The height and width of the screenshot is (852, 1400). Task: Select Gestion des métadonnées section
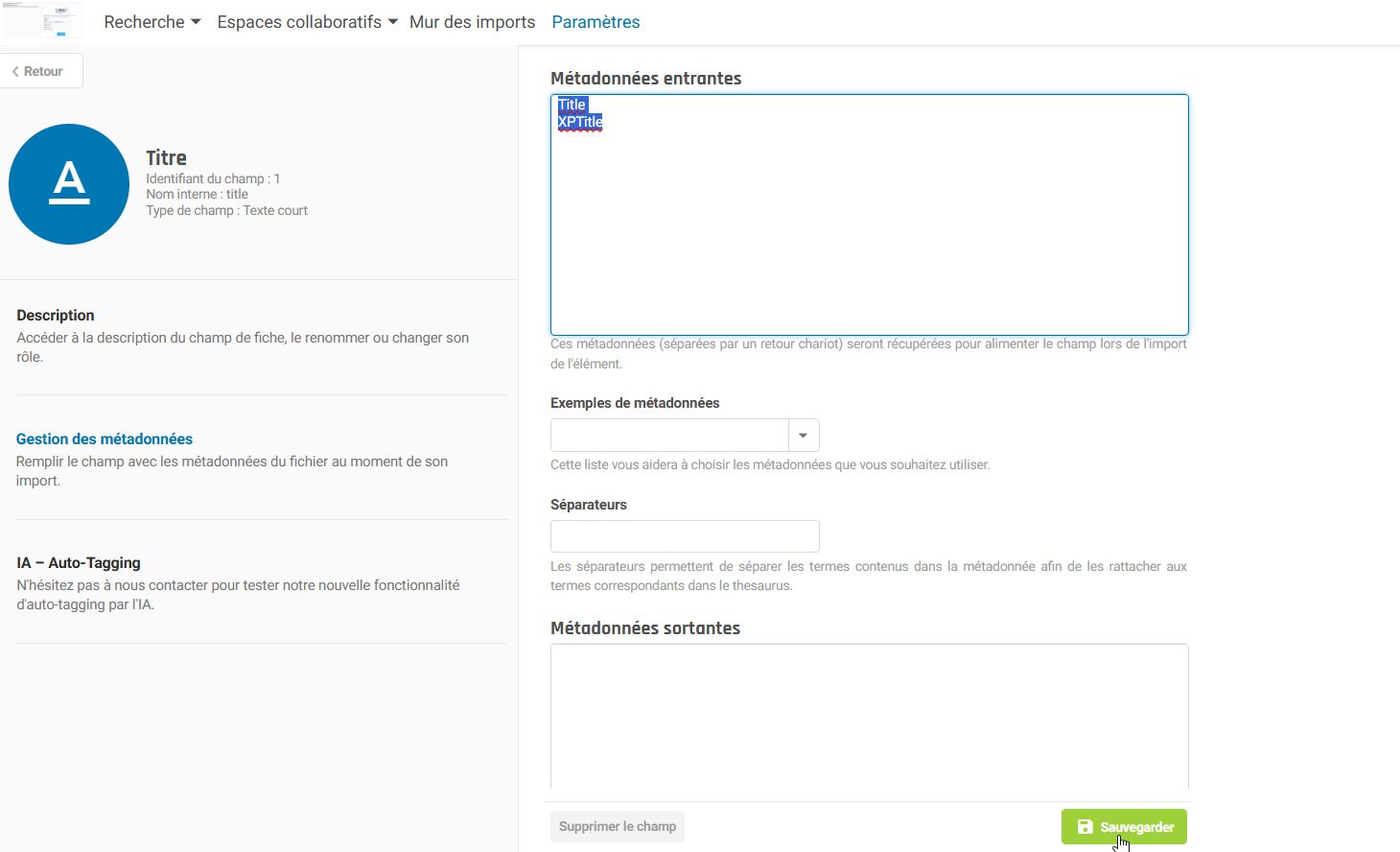click(105, 439)
